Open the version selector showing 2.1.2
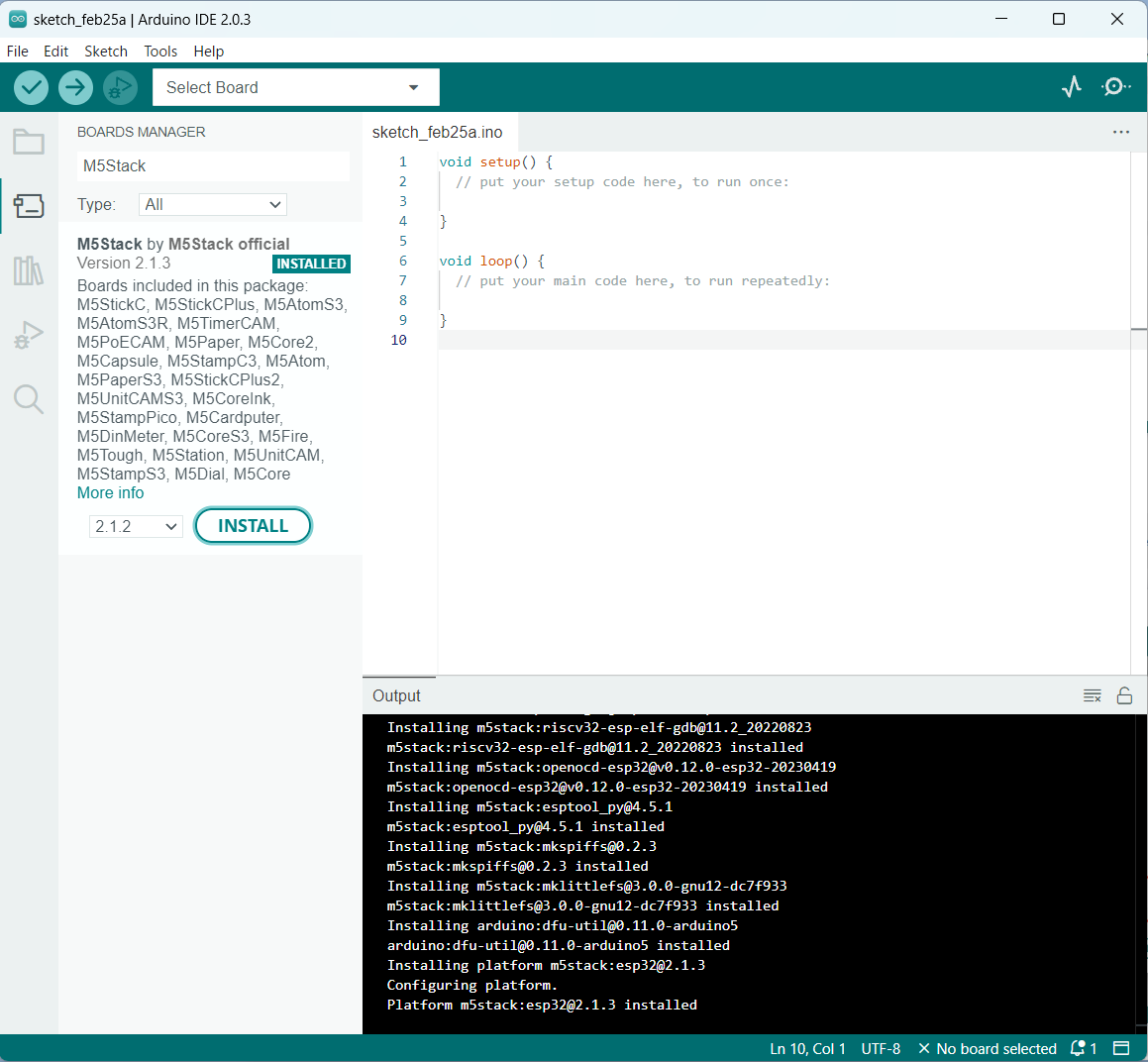Image resolution: width=1148 pixels, height=1062 pixels. (x=135, y=526)
